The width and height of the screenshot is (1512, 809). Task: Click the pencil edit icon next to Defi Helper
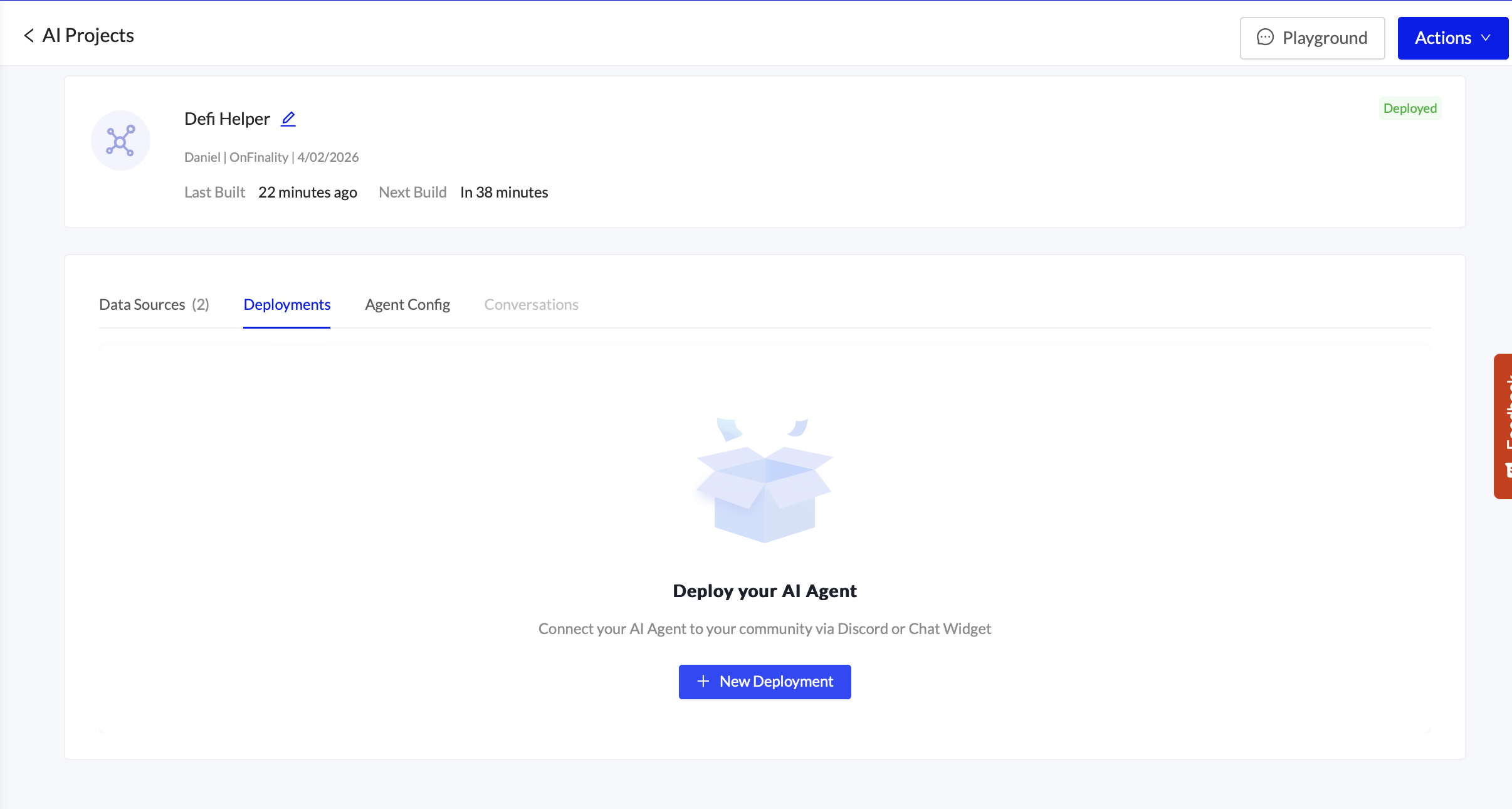click(288, 119)
